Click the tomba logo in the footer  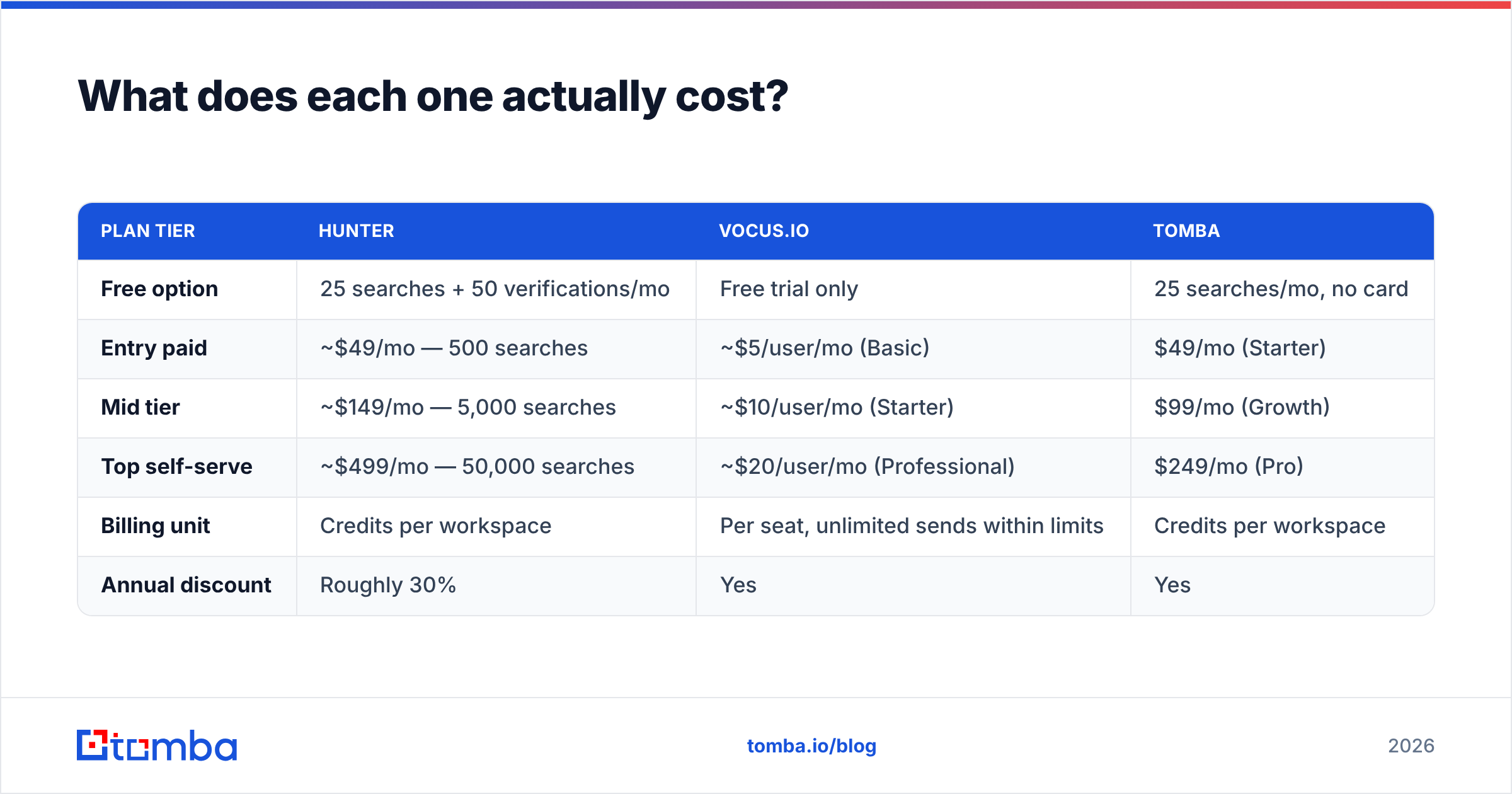tap(157, 745)
